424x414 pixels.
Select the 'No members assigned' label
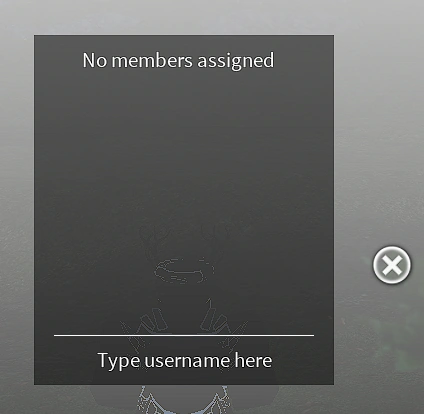pyautogui.click(x=178, y=60)
